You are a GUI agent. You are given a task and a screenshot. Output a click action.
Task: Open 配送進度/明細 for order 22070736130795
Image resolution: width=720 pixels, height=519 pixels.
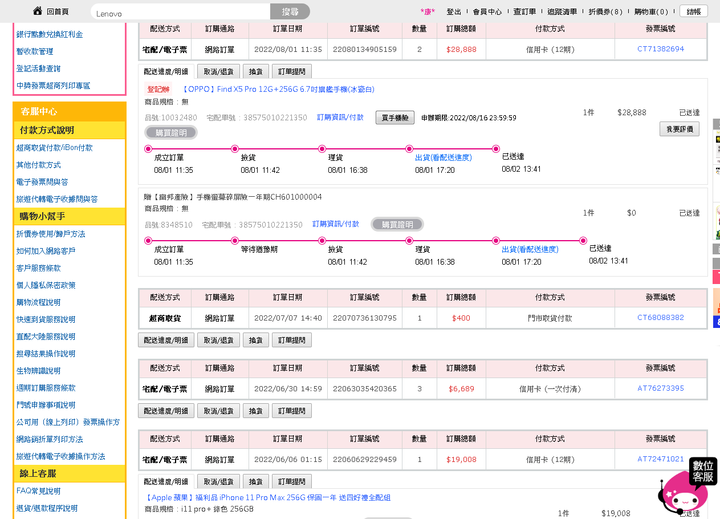[166, 340]
